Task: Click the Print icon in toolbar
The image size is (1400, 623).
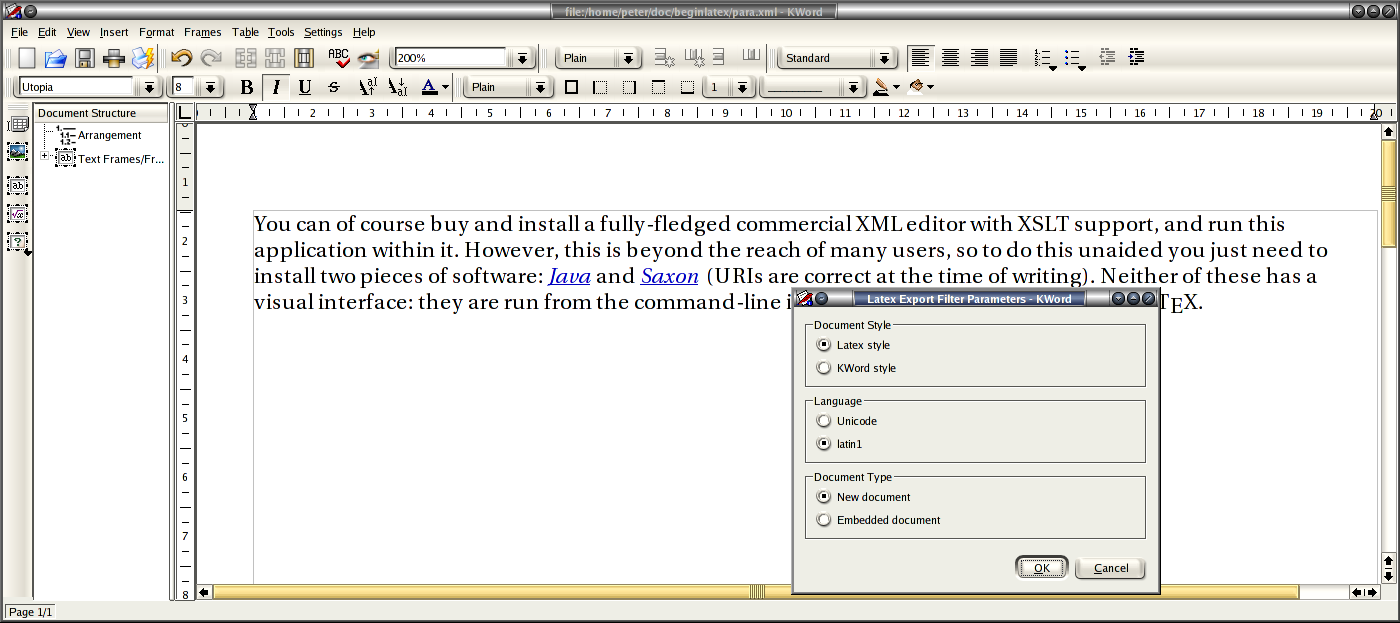Action: click(114, 58)
